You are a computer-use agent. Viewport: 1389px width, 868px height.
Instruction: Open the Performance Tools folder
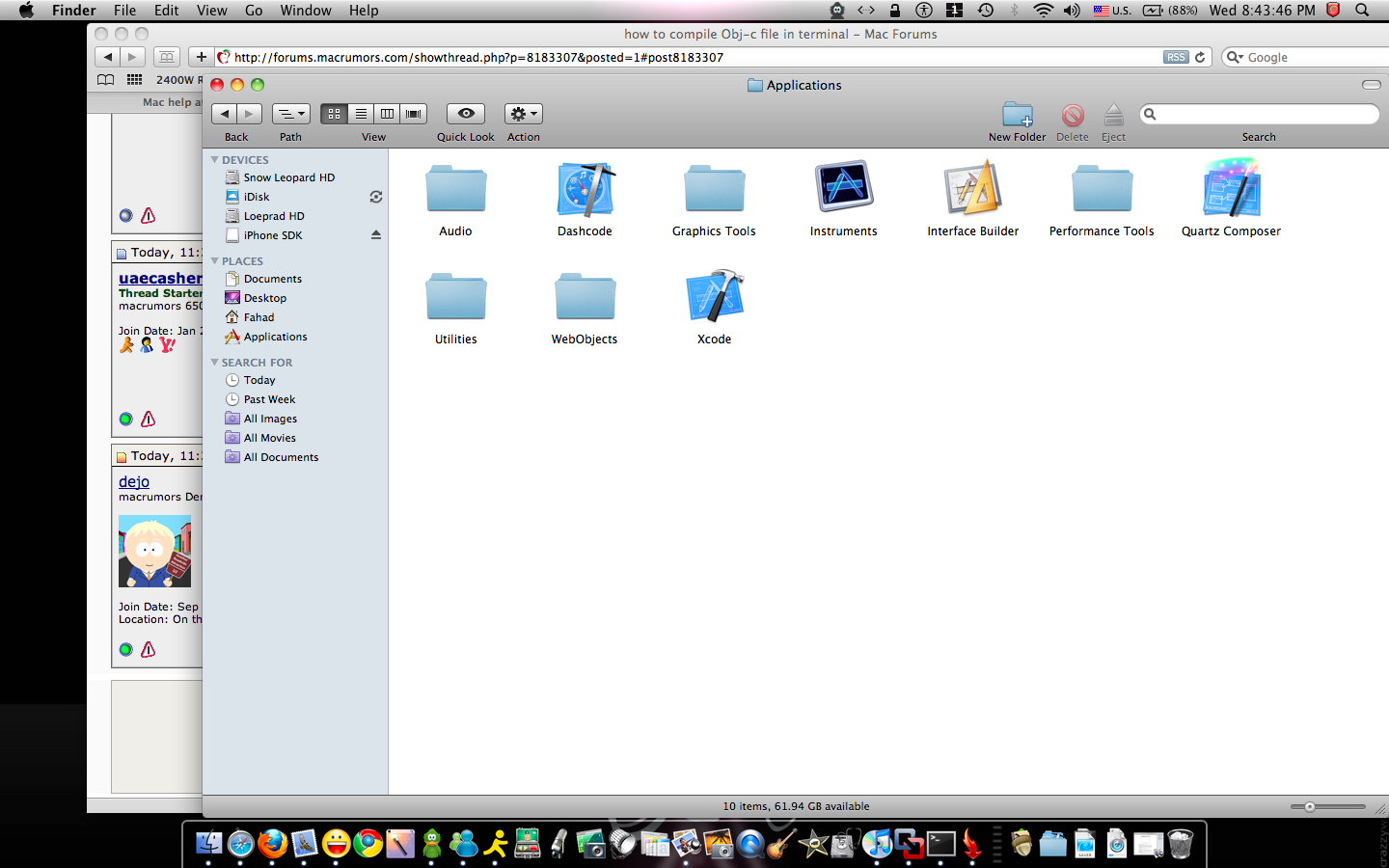pos(1102,189)
